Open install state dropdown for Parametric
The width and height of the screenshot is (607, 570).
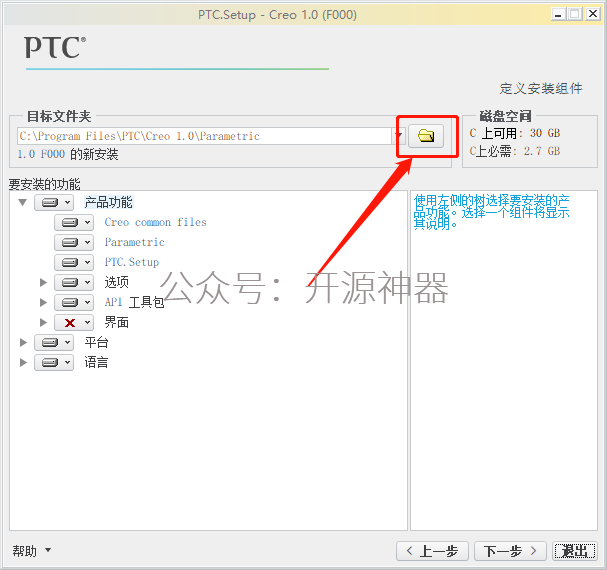point(74,242)
